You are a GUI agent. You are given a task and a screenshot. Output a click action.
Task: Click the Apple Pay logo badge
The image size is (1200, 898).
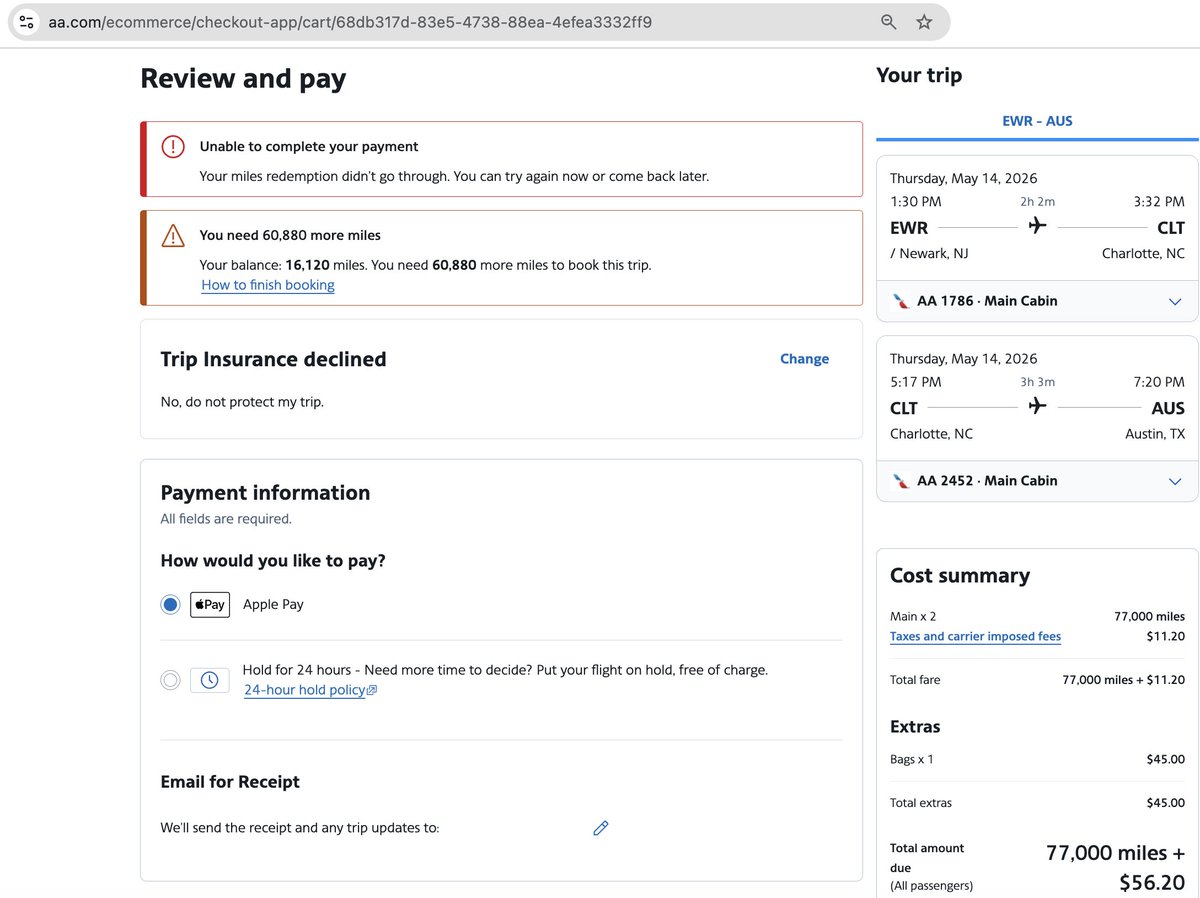(210, 604)
